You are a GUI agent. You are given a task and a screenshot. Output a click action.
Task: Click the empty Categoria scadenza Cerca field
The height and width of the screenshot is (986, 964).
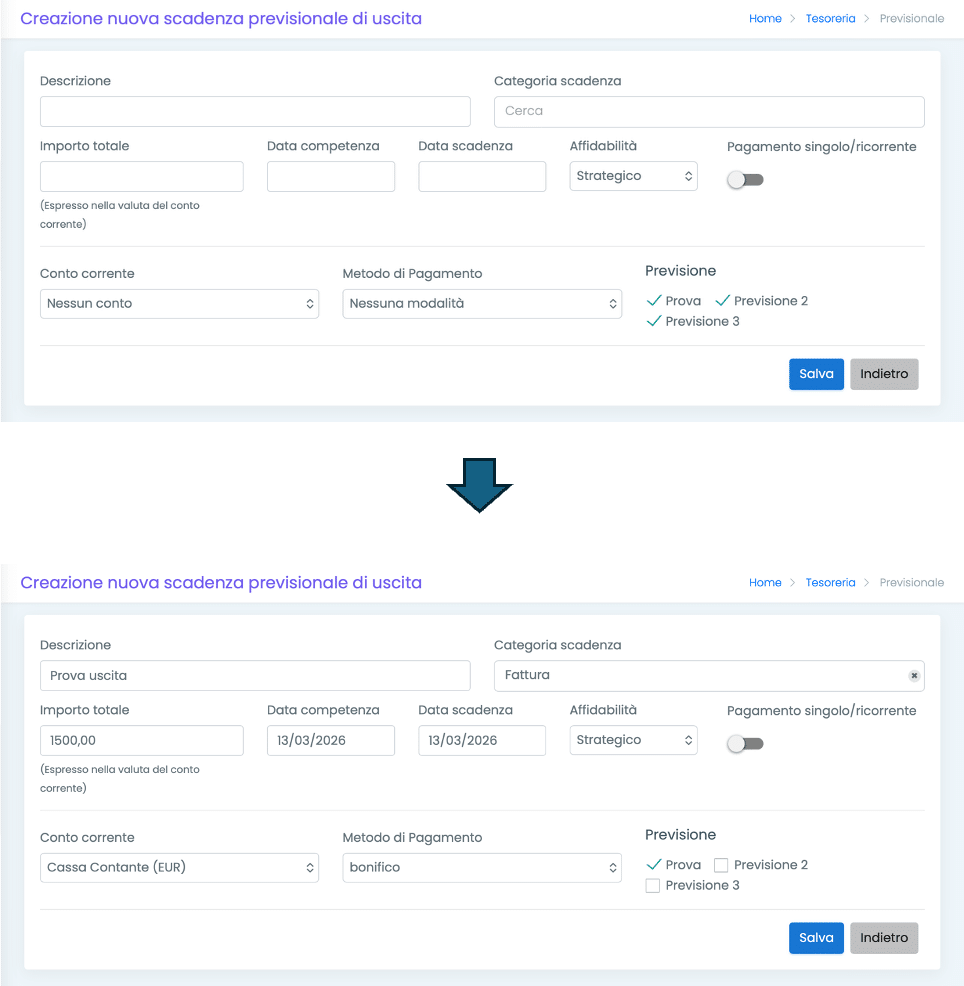click(709, 111)
